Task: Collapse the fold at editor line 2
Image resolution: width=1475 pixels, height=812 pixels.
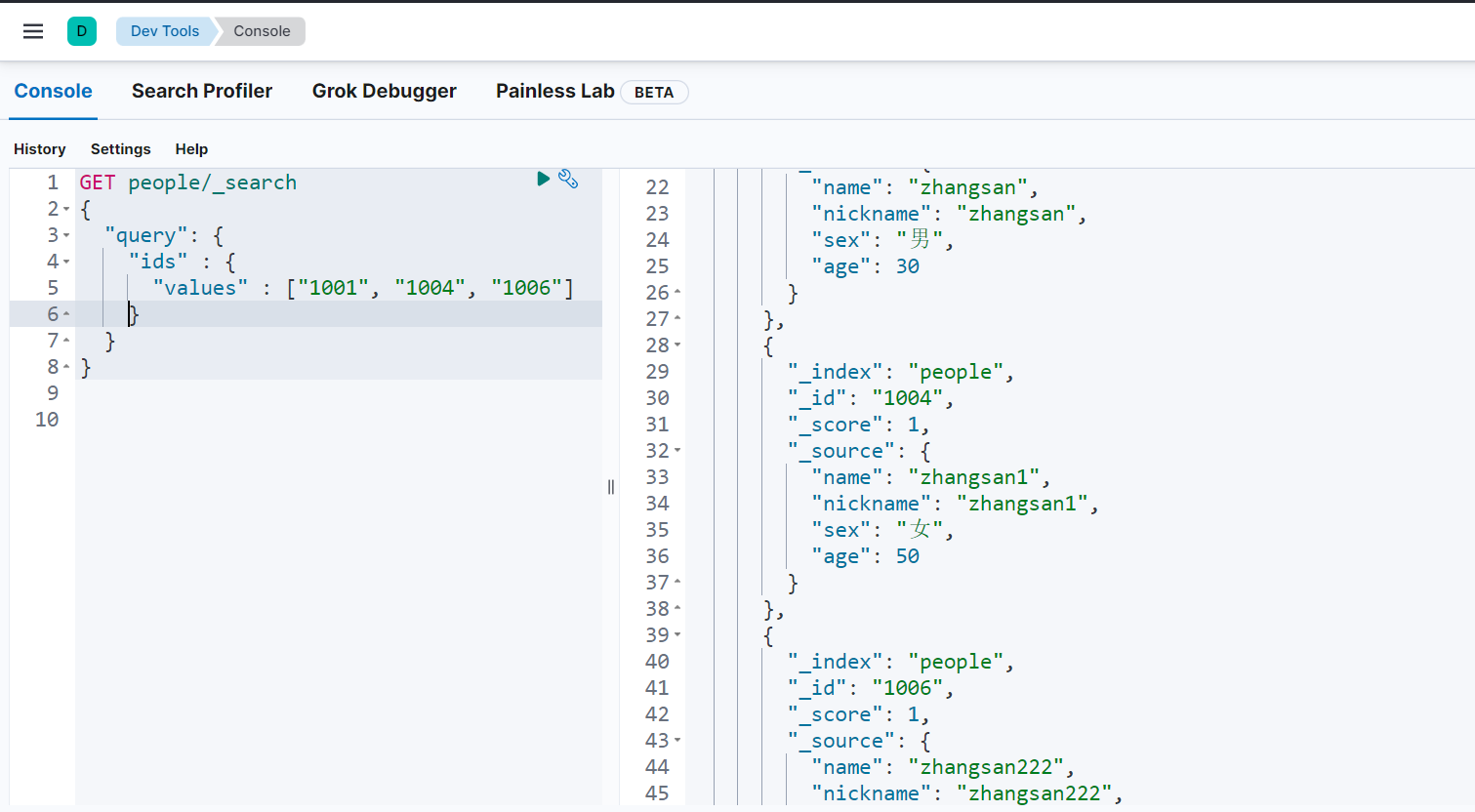Action: click(x=66, y=209)
